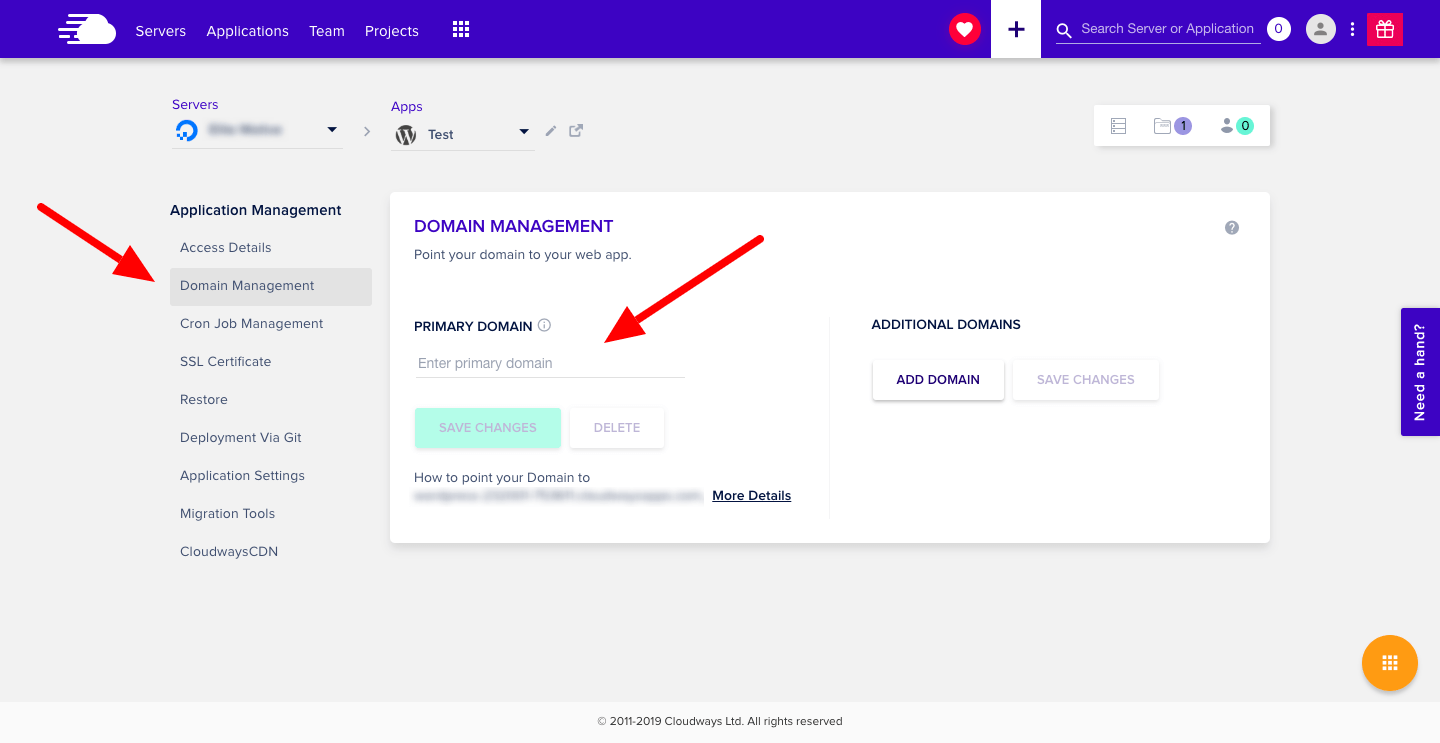Screen dimensions: 1440x743
Task: Click the red heart favorites icon
Action: coord(964,29)
